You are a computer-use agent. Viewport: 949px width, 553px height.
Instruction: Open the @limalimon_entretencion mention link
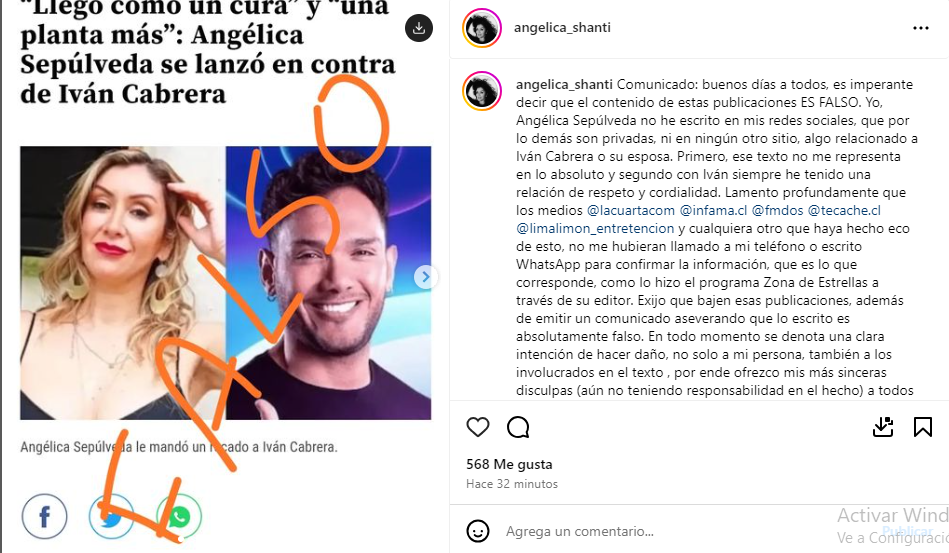click(595, 229)
